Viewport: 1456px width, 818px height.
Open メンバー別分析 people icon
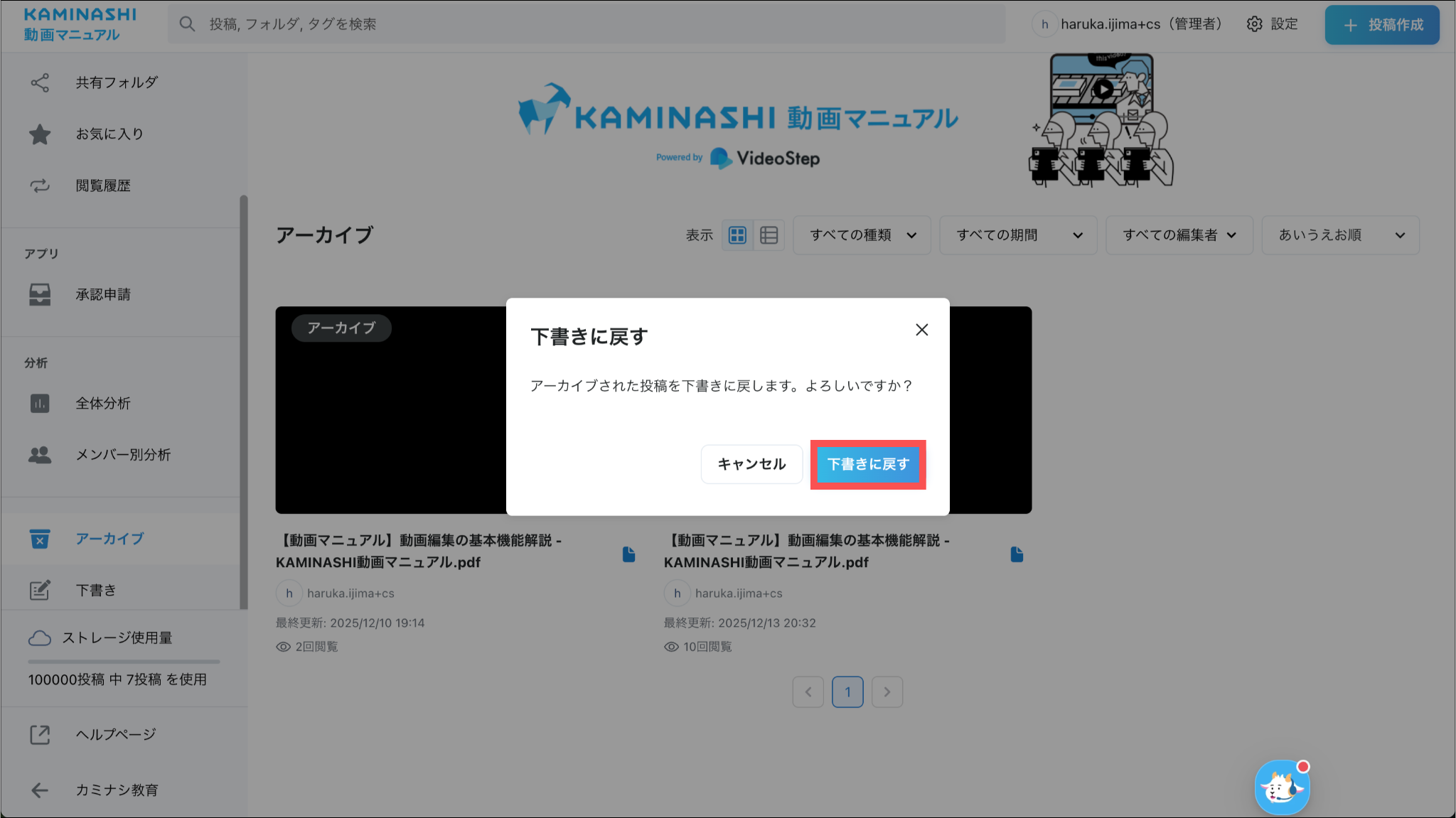(40, 455)
